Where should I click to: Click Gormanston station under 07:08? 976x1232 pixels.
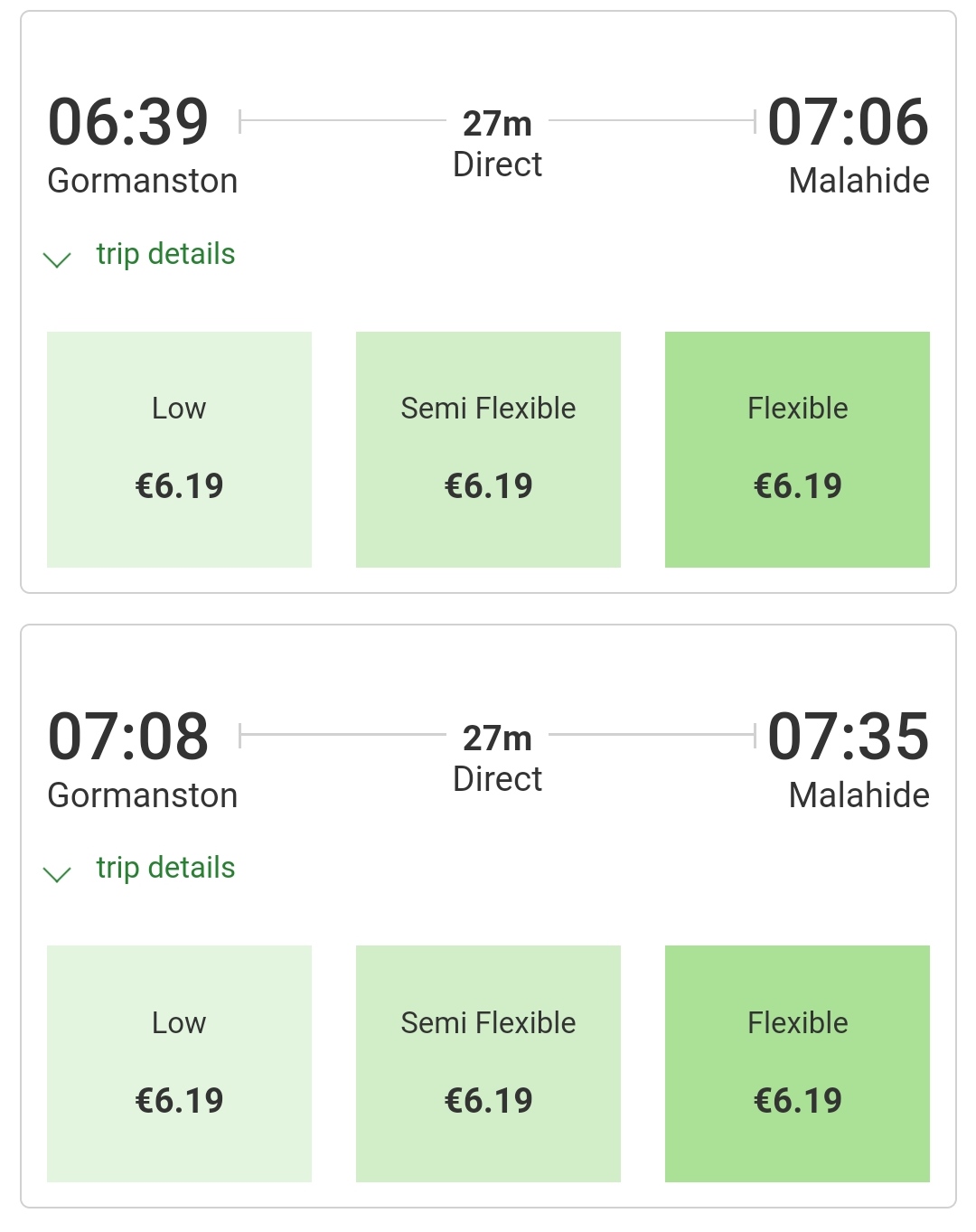pyautogui.click(x=143, y=795)
